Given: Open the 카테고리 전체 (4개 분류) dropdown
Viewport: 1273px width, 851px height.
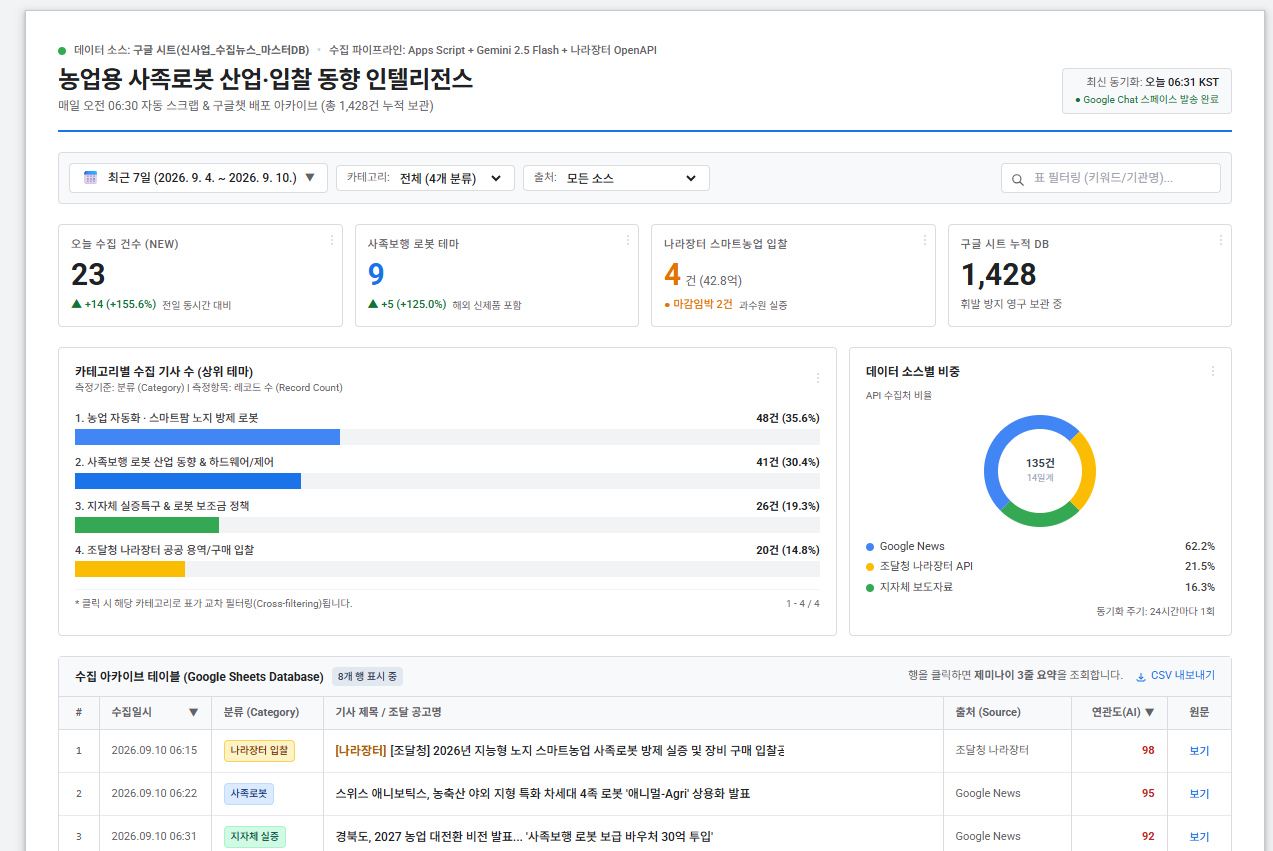Looking at the screenshot, I should (425, 178).
